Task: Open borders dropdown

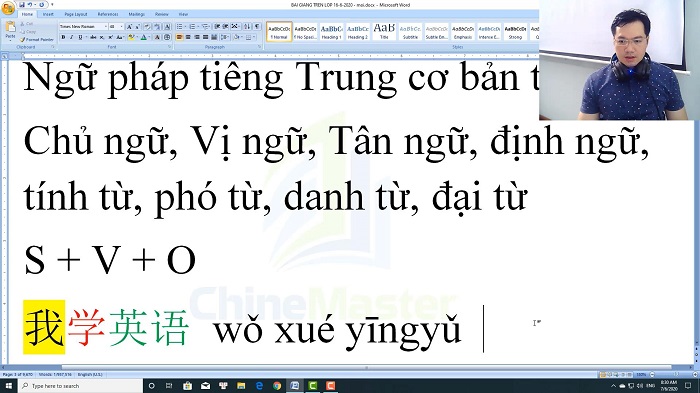Action: 254,37
